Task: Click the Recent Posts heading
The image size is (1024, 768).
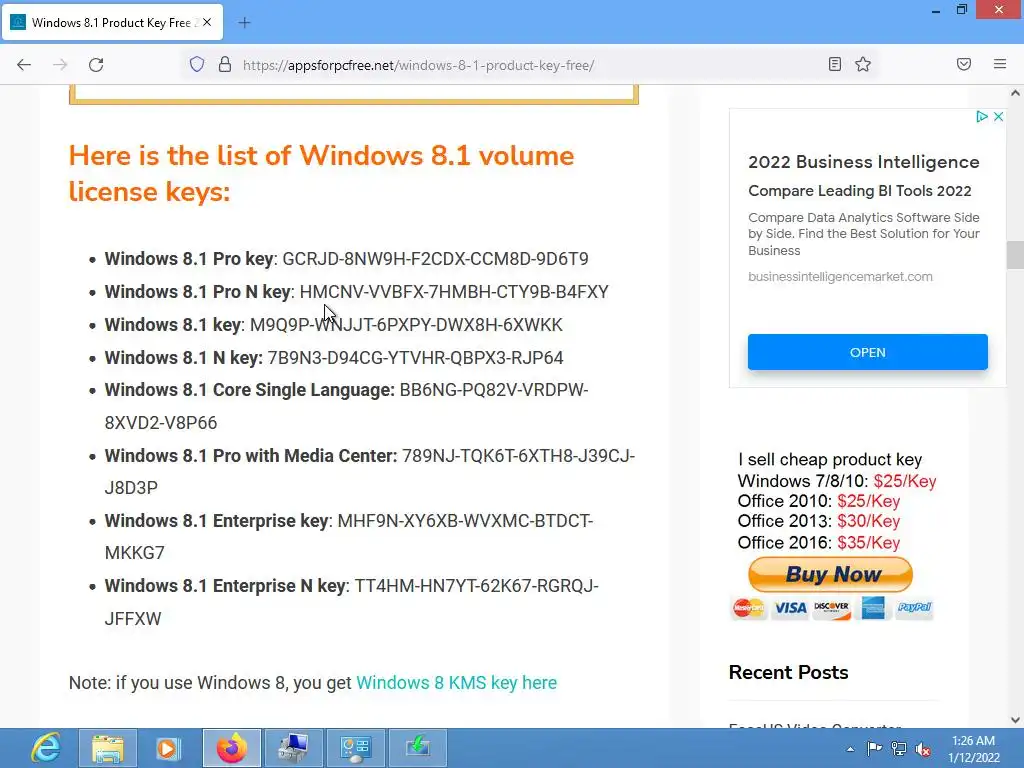Action: [788, 673]
